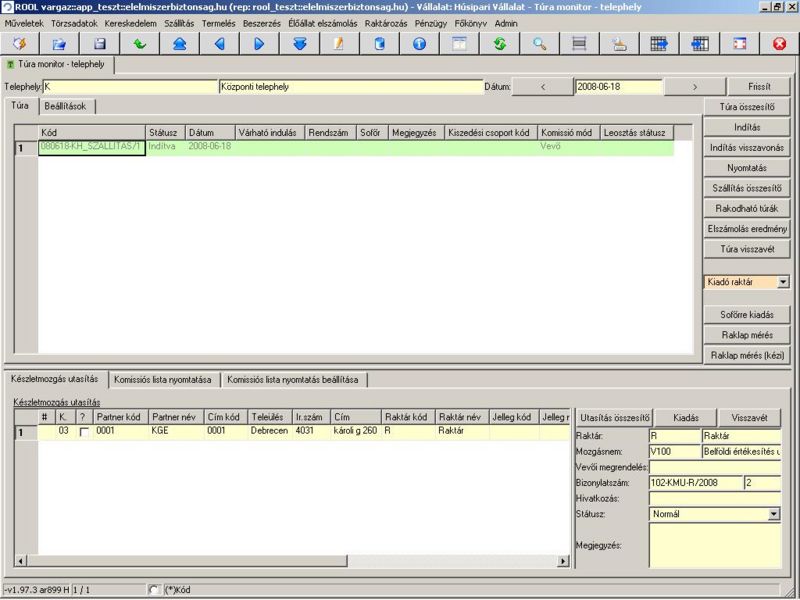Open the Kiadó raktár dropdown
The image size is (800, 600).
782,283
